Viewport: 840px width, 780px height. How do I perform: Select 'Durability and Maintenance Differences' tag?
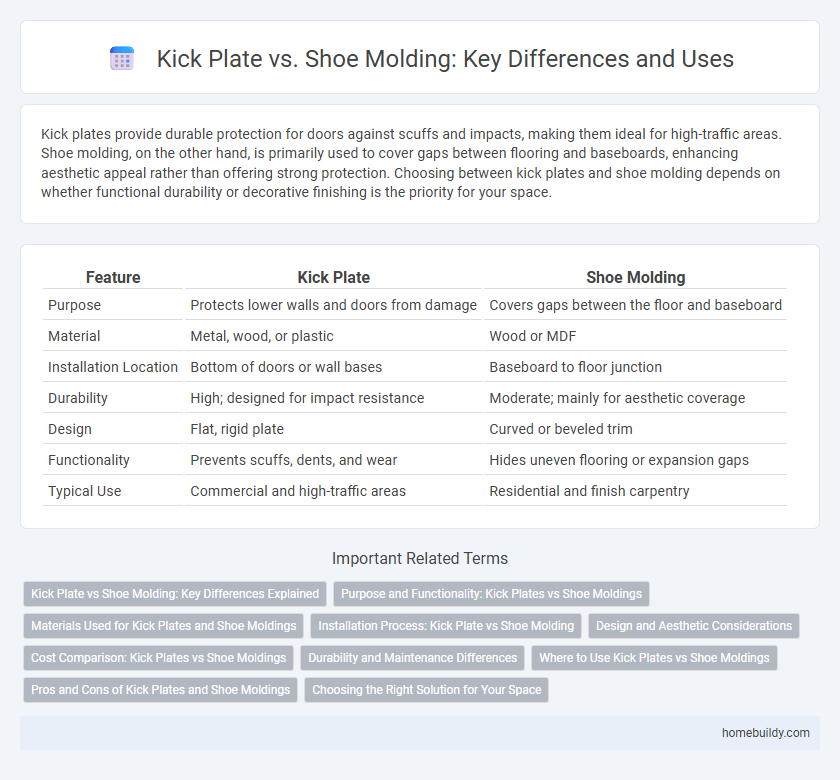412,658
